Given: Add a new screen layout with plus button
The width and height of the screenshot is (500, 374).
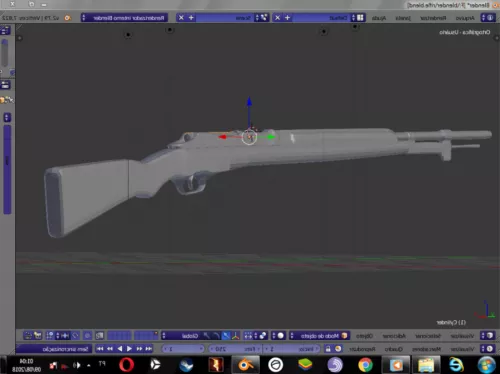Looking at the screenshot, I should point(287,18).
